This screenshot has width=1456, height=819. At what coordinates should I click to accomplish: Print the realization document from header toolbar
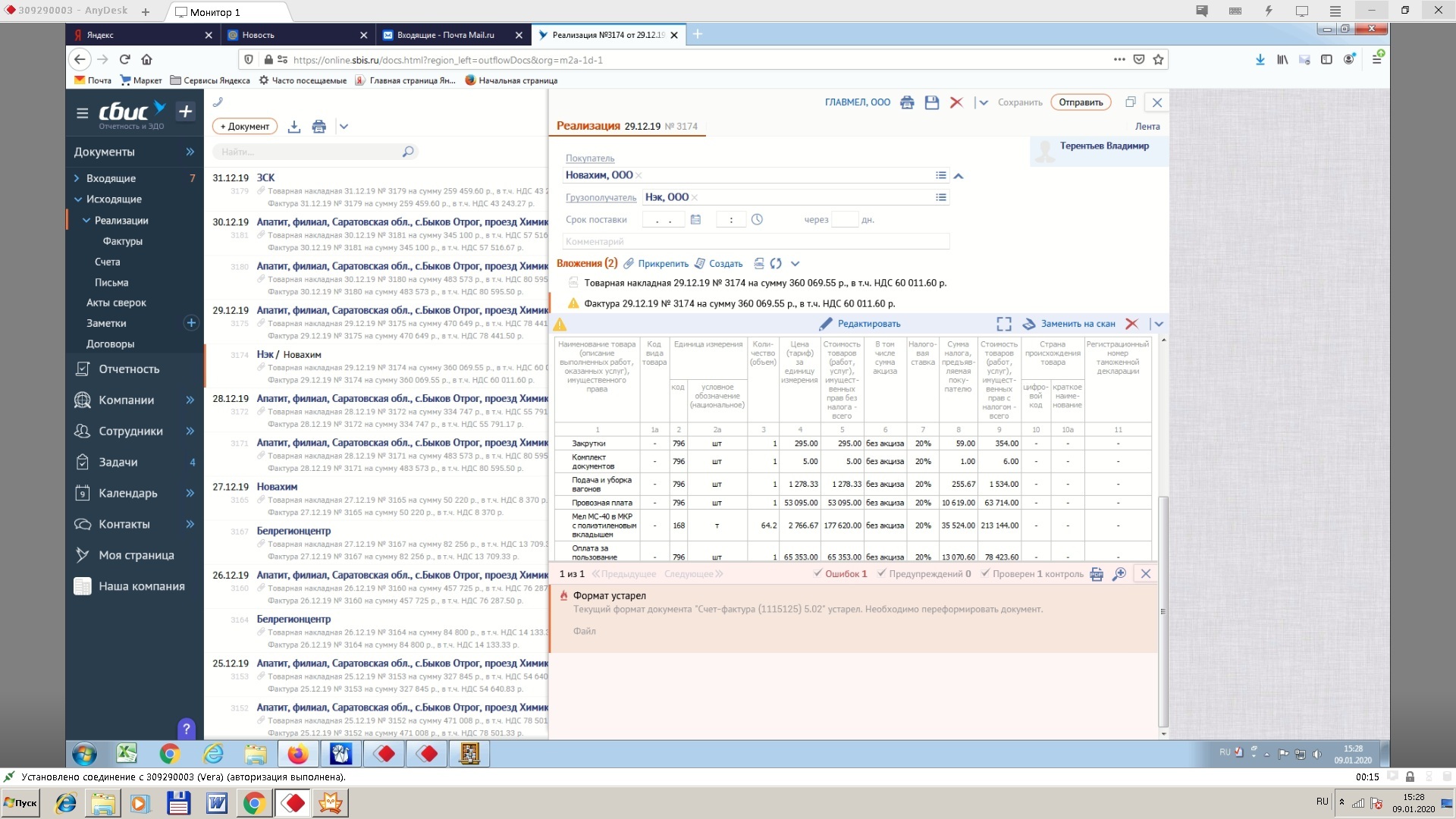[907, 102]
